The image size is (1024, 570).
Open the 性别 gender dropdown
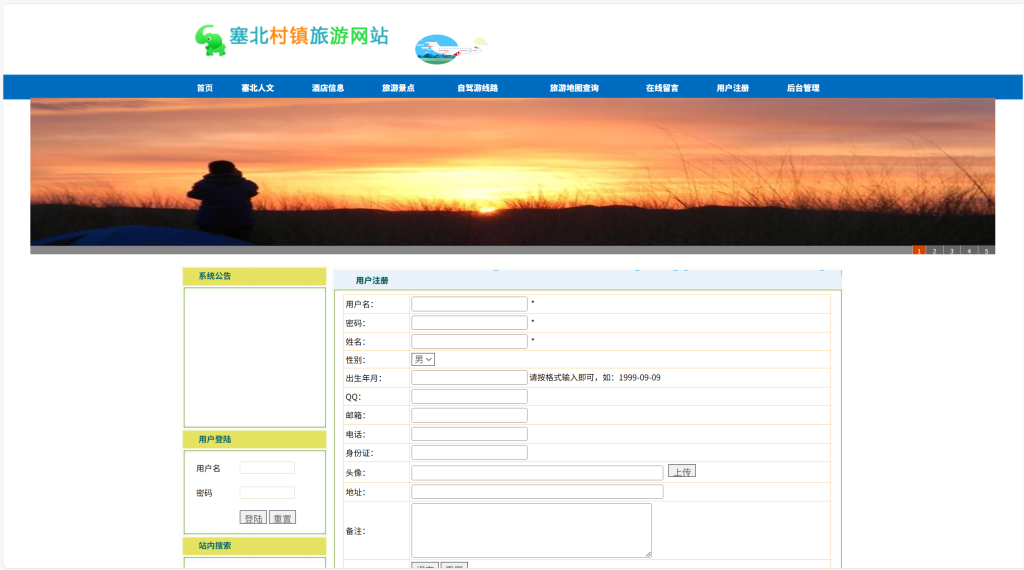pyautogui.click(x=423, y=360)
